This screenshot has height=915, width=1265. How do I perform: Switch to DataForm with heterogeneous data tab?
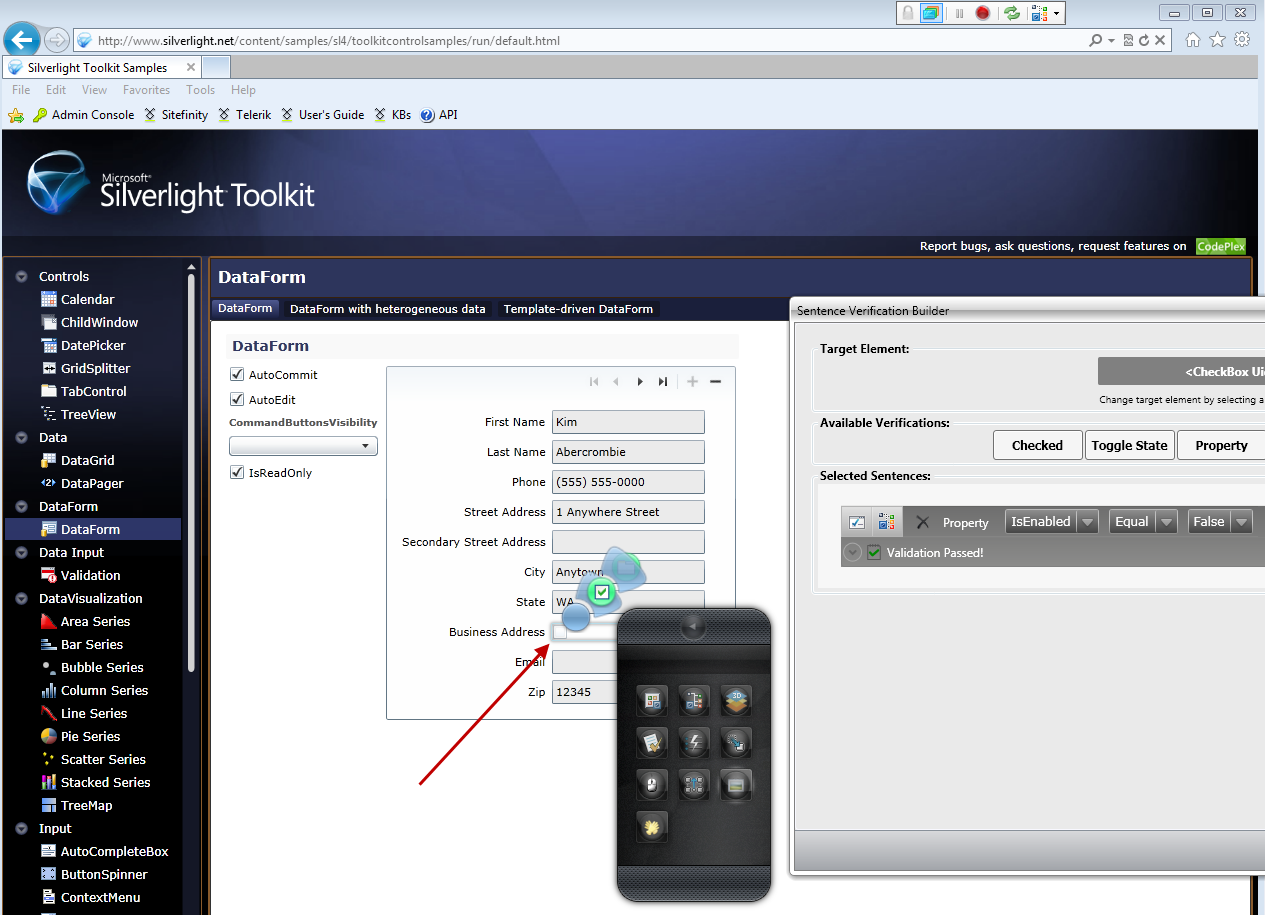click(388, 309)
